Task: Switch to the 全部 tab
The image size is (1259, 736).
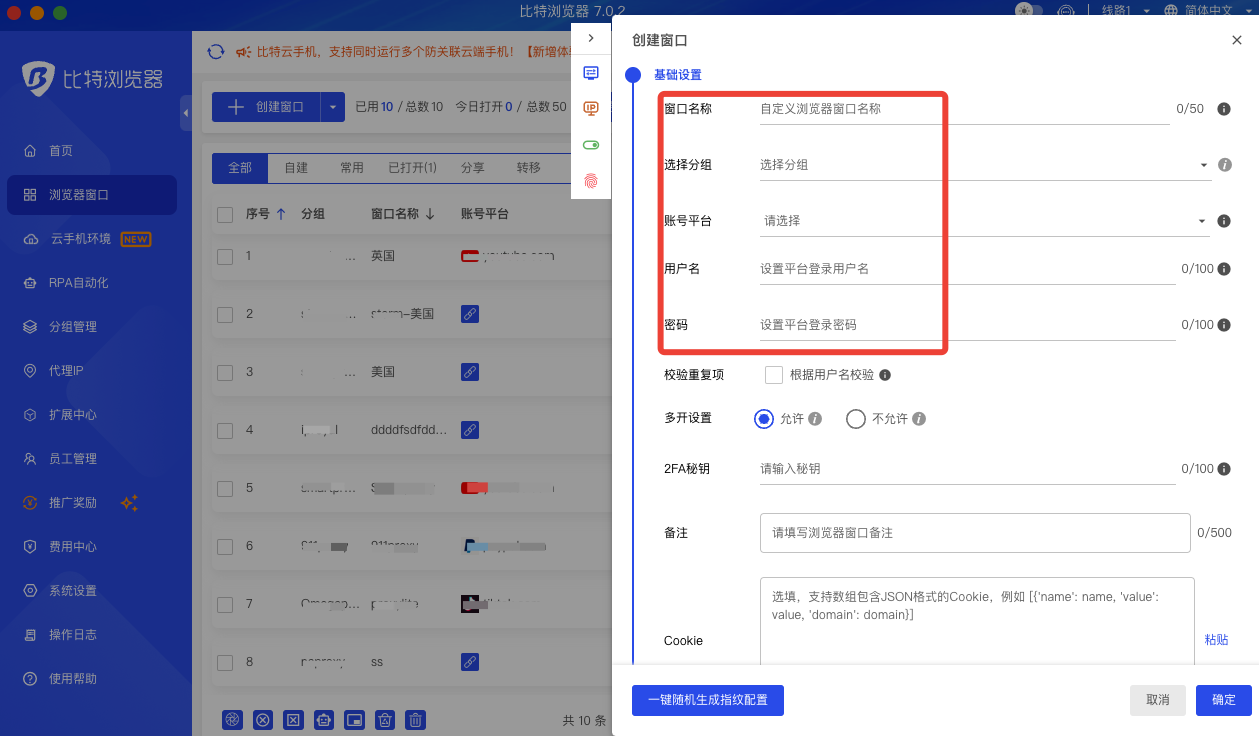Action: tap(240, 168)
